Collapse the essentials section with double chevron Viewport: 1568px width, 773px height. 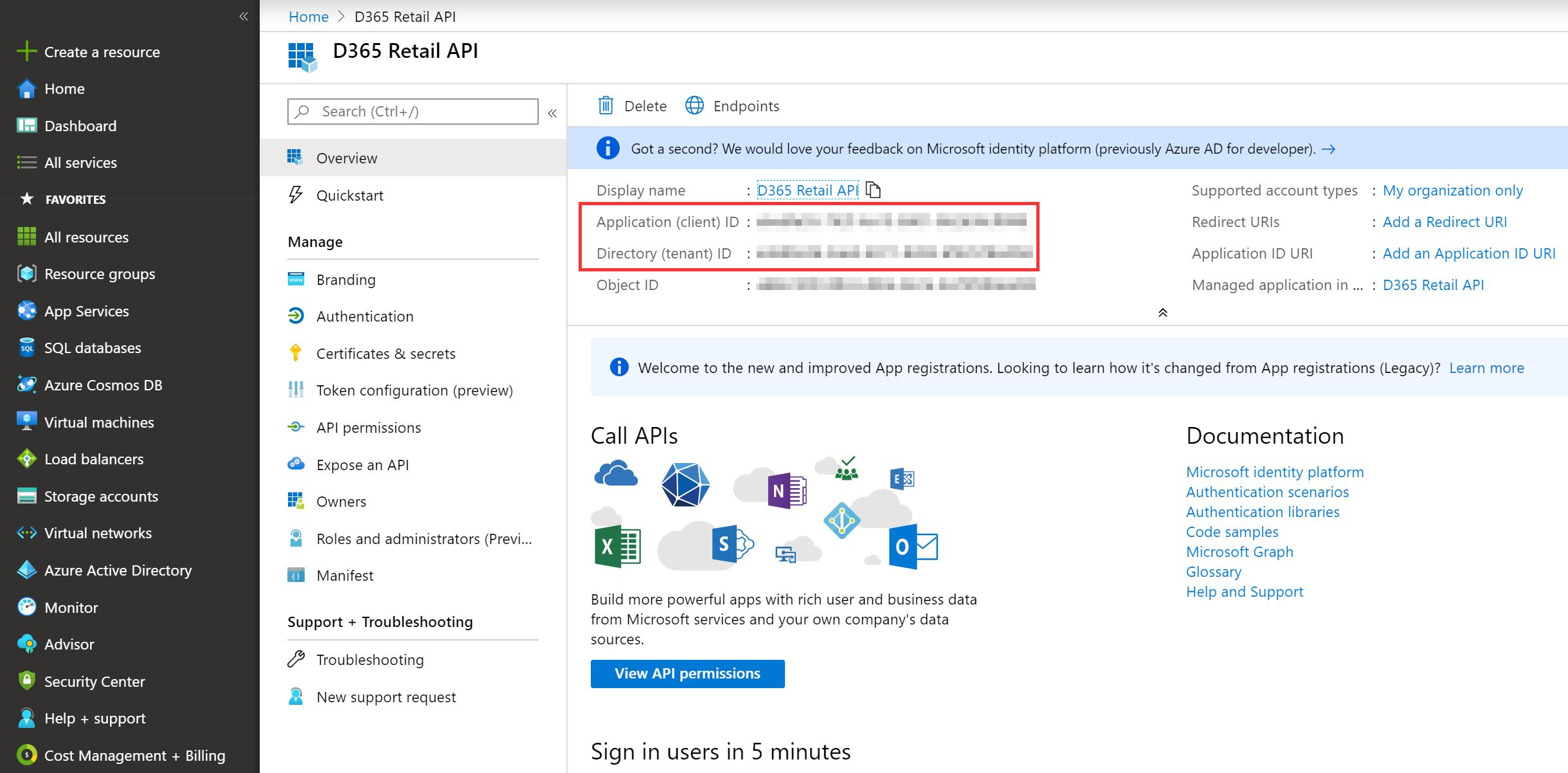[1162, 313]
